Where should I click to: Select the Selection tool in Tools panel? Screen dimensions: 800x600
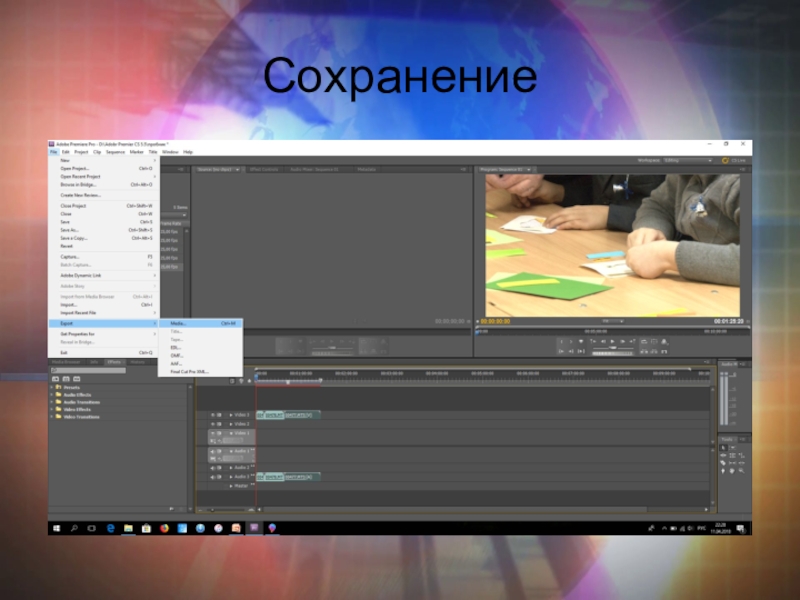pos(723,448)
